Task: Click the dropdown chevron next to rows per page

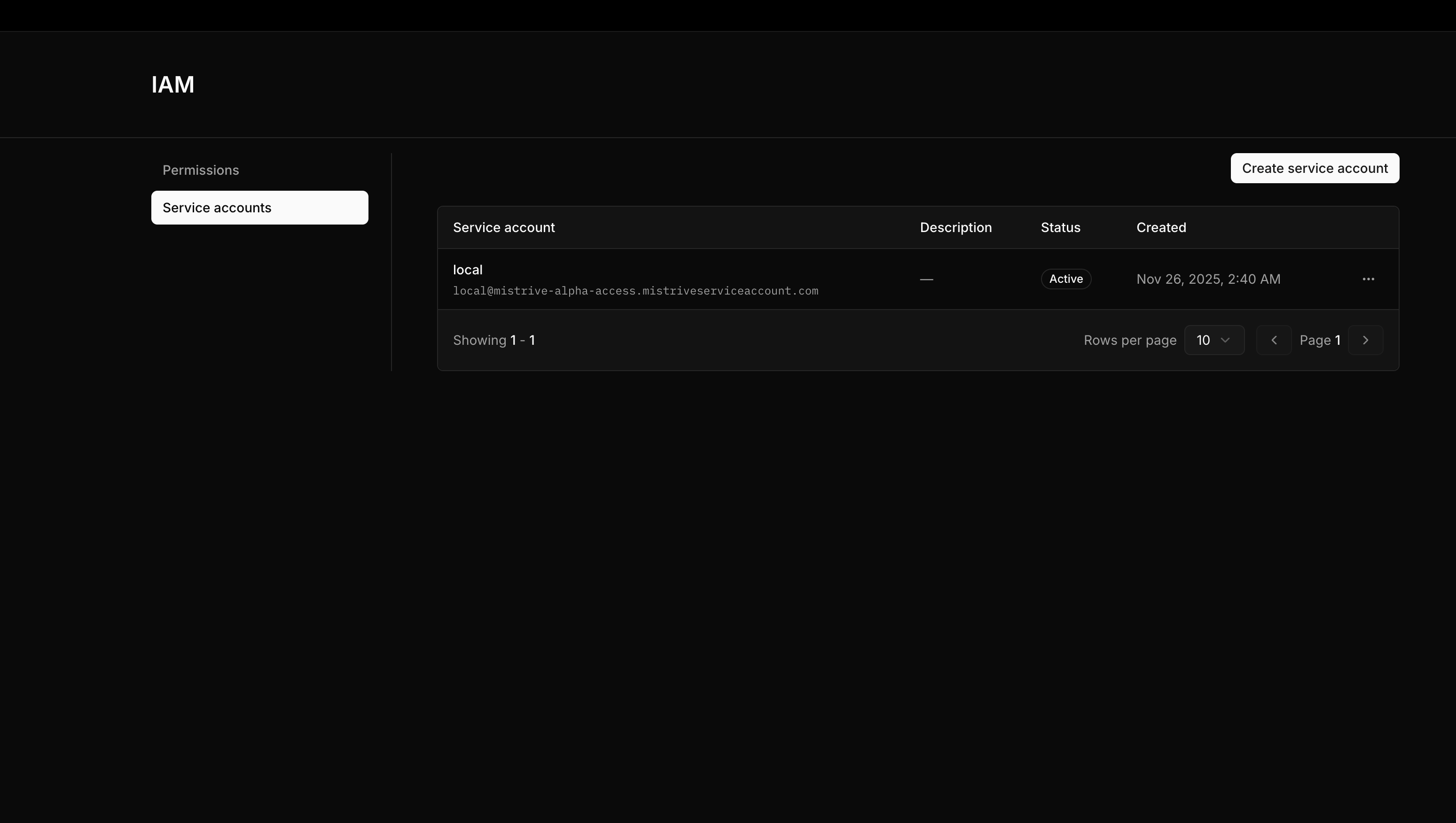Action: pyautogui.click(x=1224, y=340)
